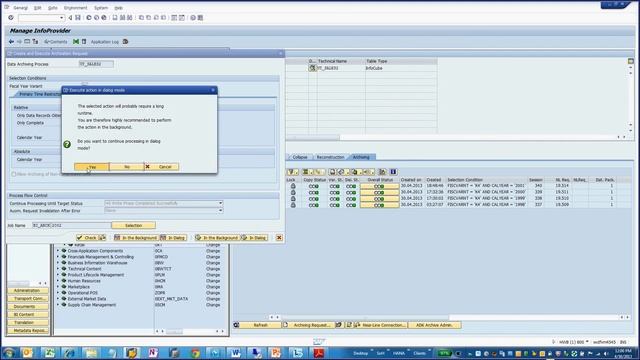Image resolution: width=640 pixels, height=360 pixels.
Task: Click the hierarchy icon next to Contents
Action: [36, 42]
